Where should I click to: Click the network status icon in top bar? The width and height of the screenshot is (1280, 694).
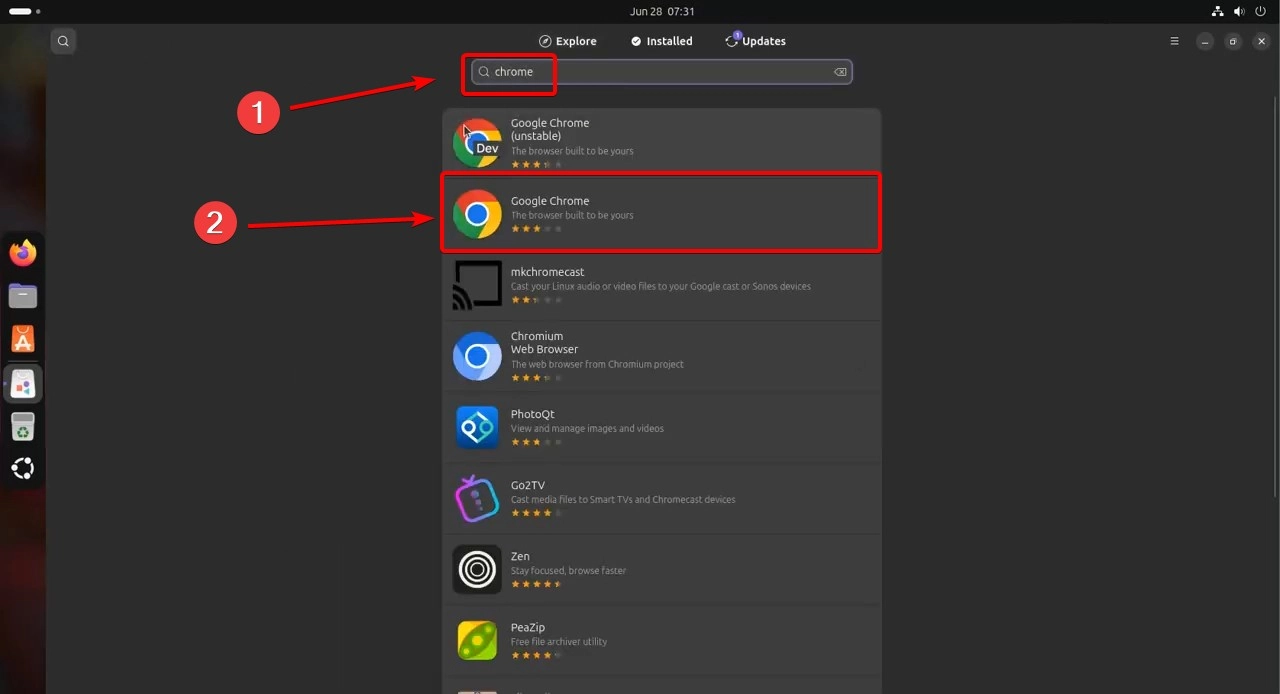pyautogui.click(x=1218, y=11)
